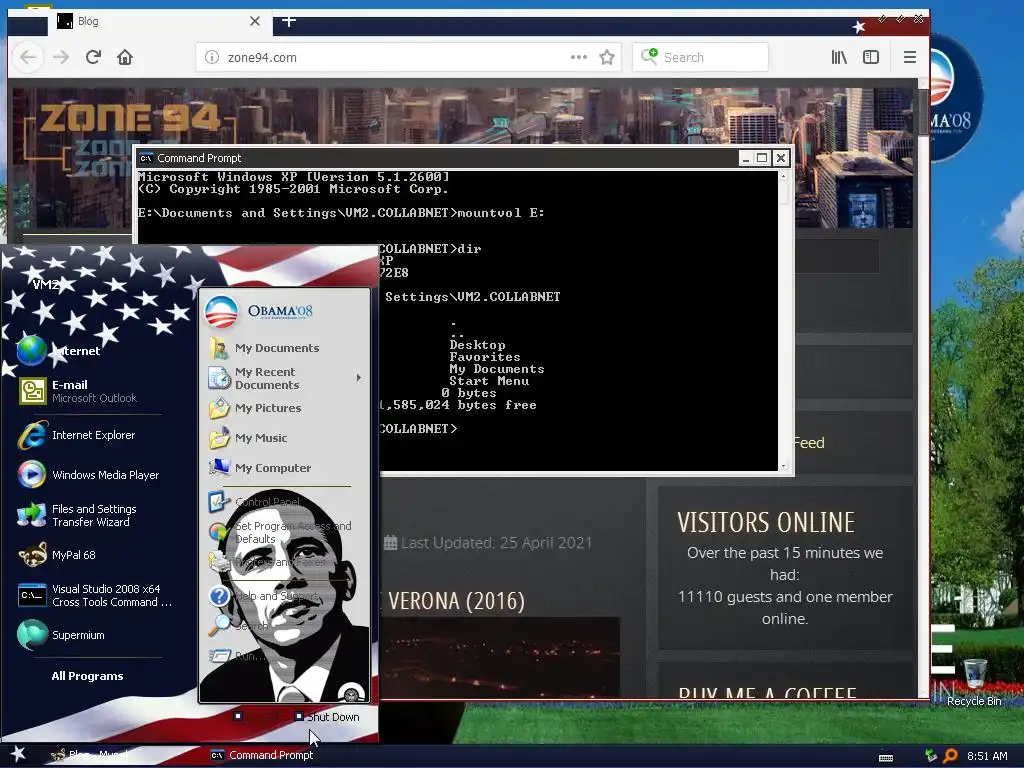The width and height of the screenshot is (1024, 768).
Task: Toggle the browser sidebar icon
Action: coord(871,57)
